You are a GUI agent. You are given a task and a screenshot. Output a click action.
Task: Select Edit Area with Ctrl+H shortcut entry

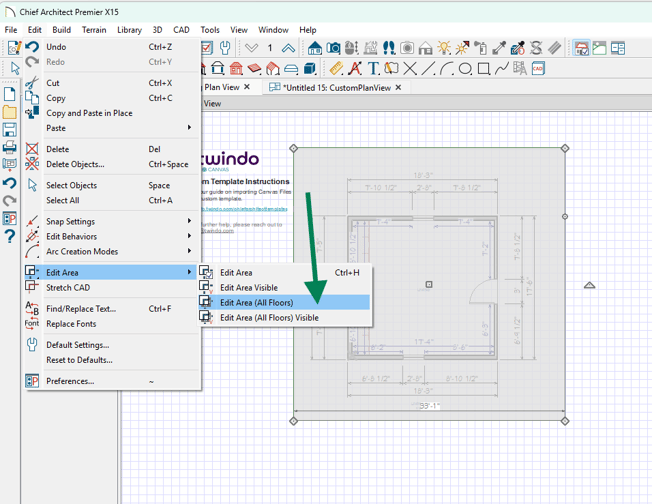pyautogui.click(x=284, y=272)
